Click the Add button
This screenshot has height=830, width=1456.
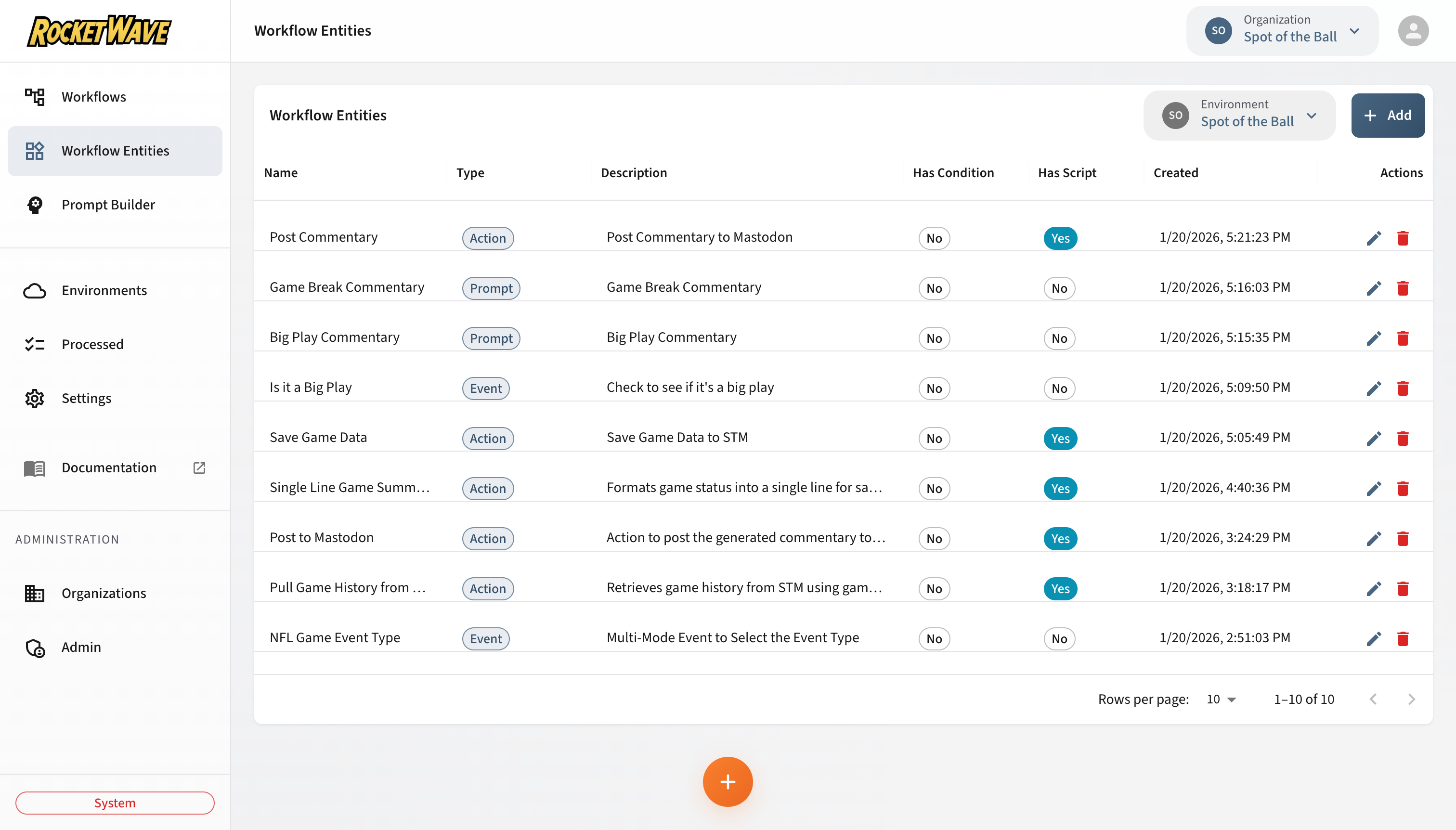1388,115
